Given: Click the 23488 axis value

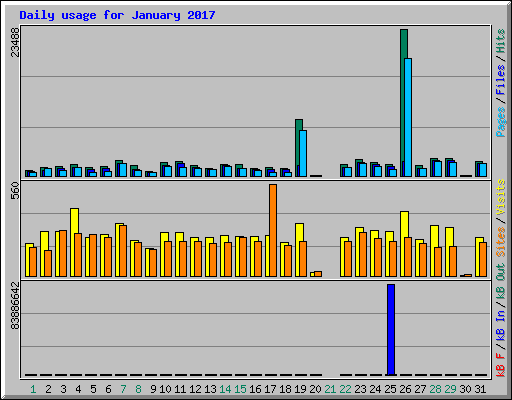Looking at the screenshot, I should (15, 42).
